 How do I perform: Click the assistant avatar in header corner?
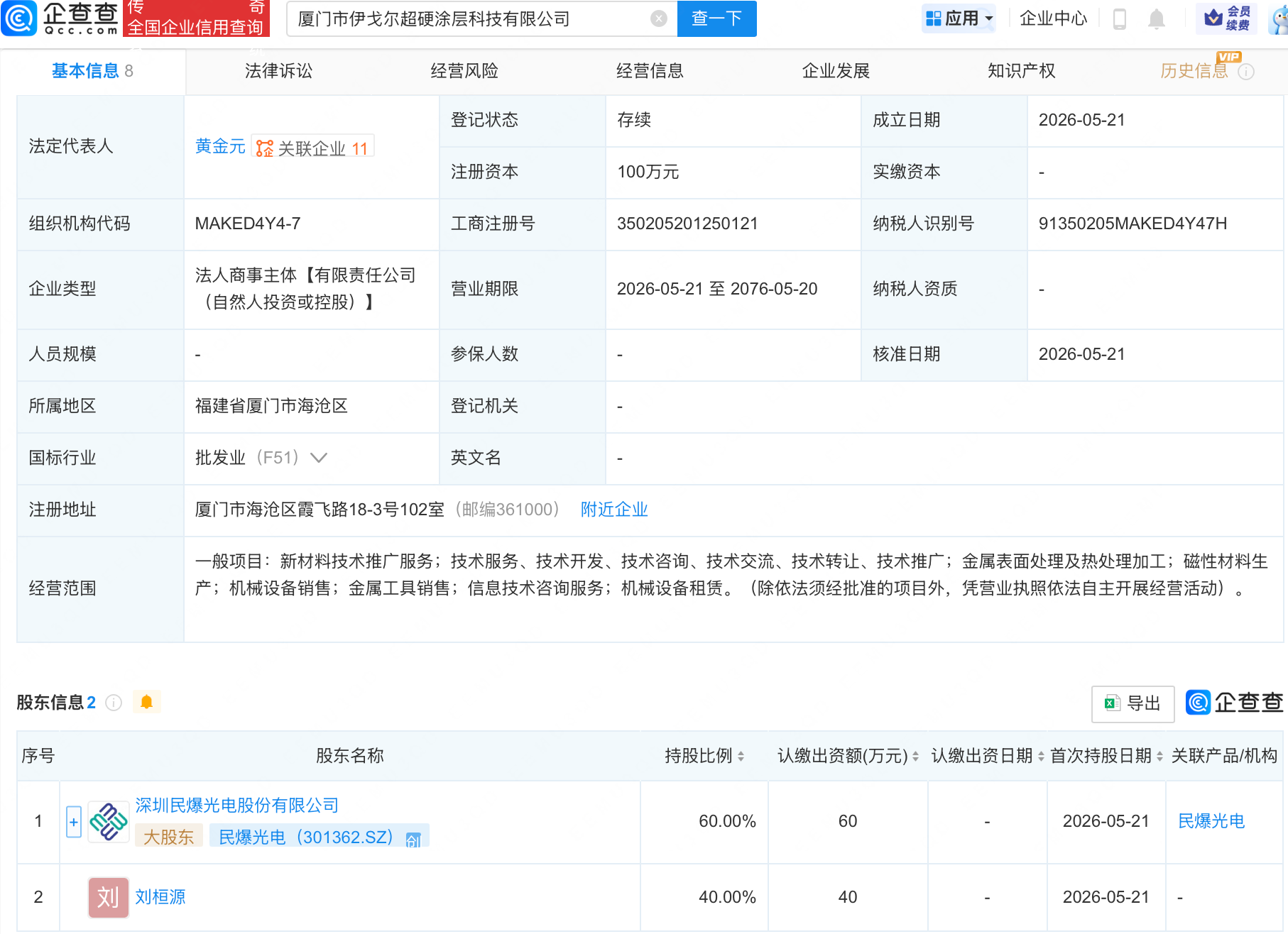pos(1279,20)
